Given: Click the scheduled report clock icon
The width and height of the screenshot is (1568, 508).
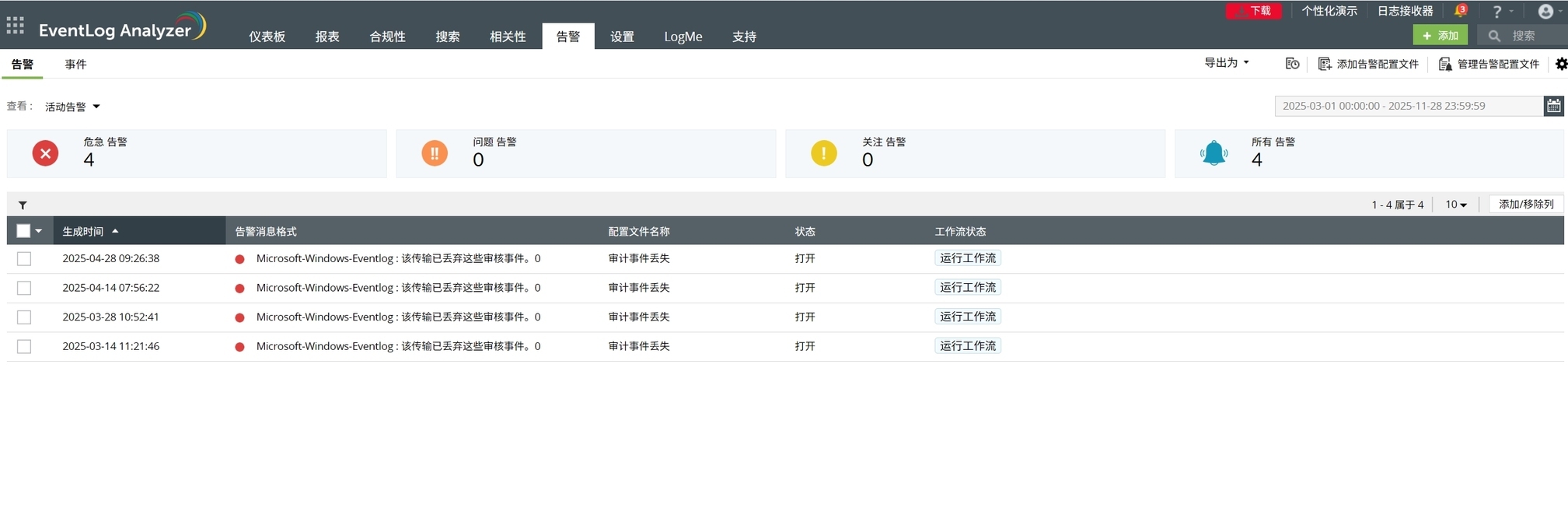Looking at the screenshot, I should pos(1292,64).
